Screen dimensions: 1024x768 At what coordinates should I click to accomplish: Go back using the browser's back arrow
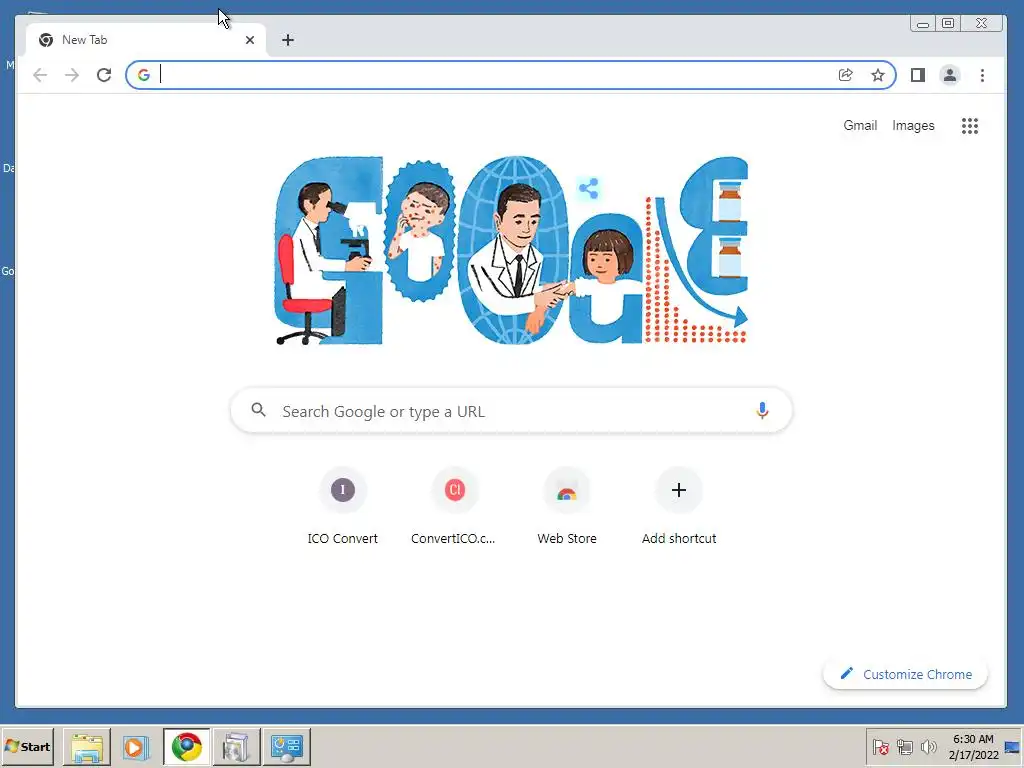(x=40, y=75)
